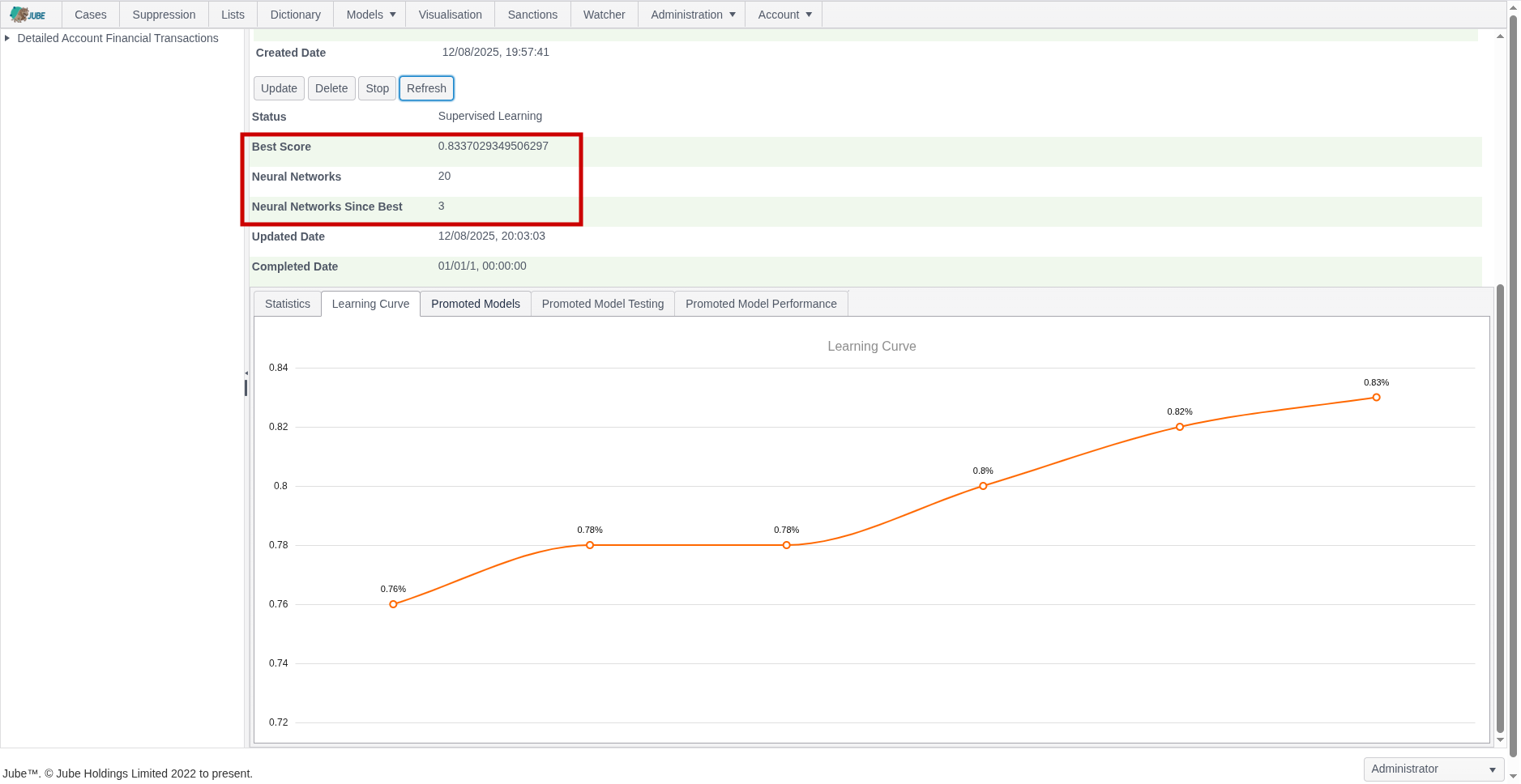The width and height of the screenshot is (1521, 784).
Task: Click the Learning Curve chart title
Action: [871, 346]
